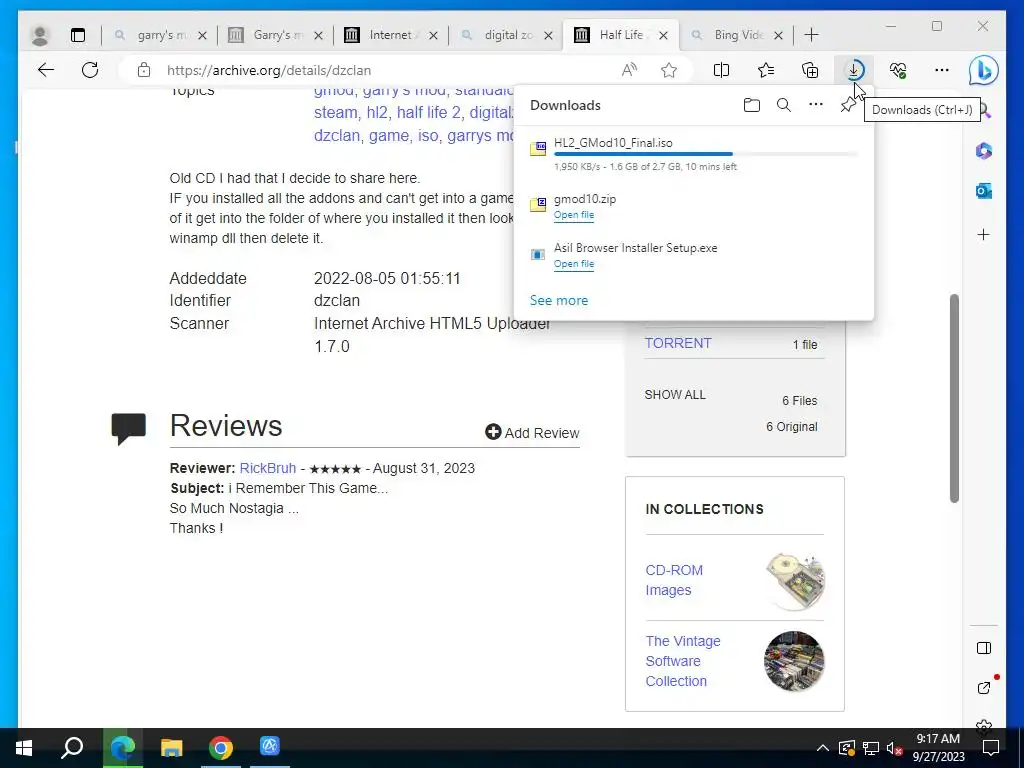The height and width of the screenshot is (768, 1024).
Task: Click HL2_GMod10_Final.iso download progress bar
Action: [x=705, y=154]
